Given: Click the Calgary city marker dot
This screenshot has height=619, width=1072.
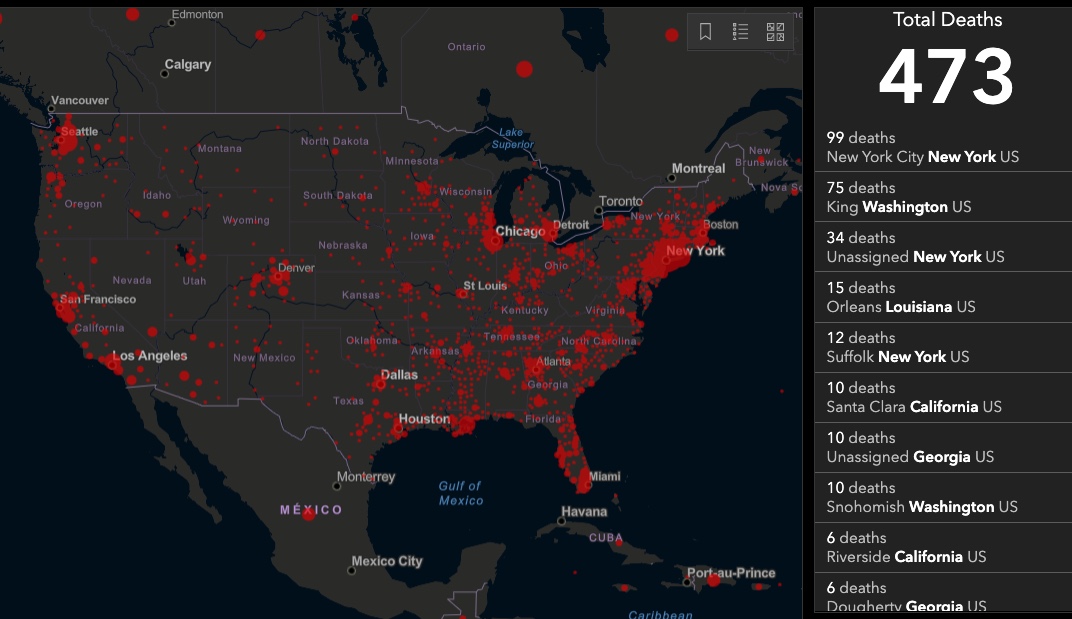Looking at the screenshot, I should point(167,74).
